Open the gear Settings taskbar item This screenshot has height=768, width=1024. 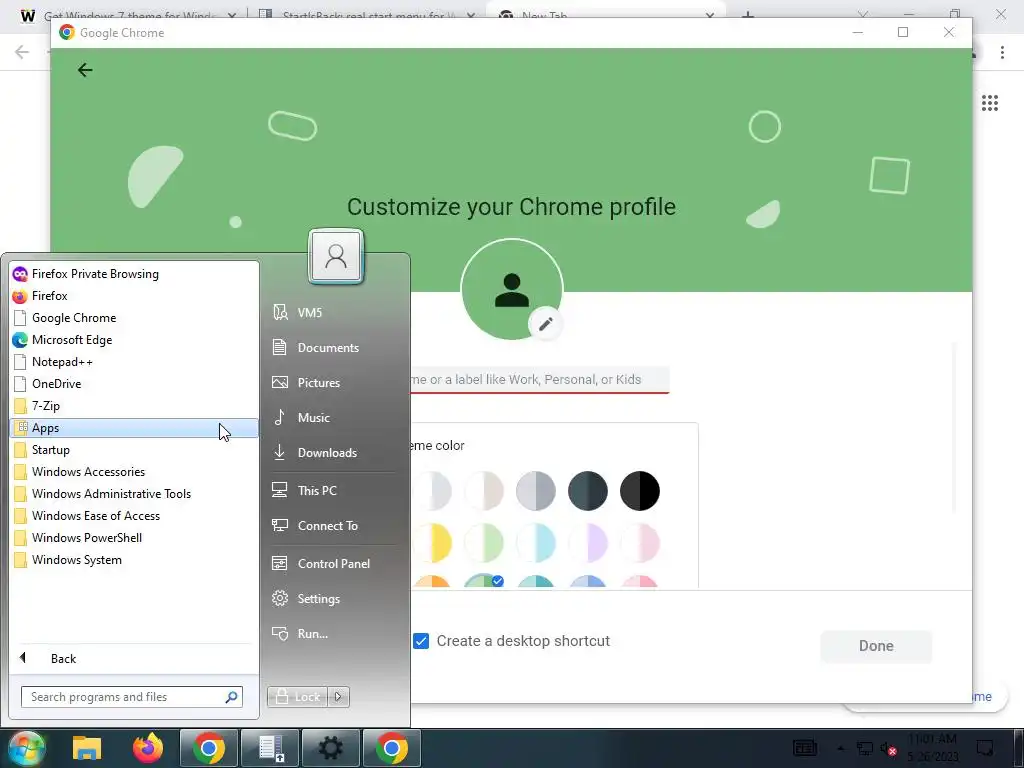(x=330, y=748)
